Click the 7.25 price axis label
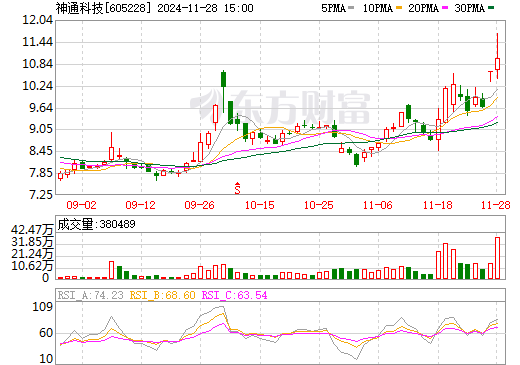Image resolution: width=520 pixels, height=365 pixels. 41,194
